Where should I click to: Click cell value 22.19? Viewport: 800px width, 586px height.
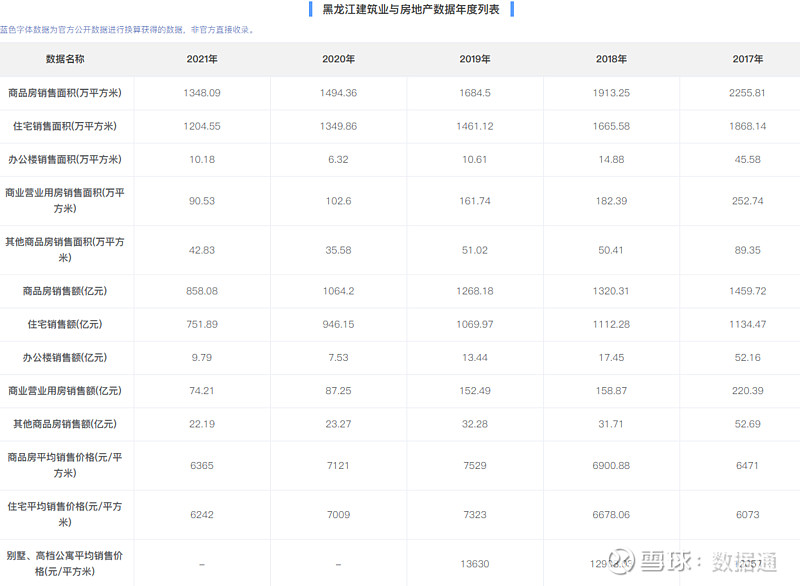(202, 424)
